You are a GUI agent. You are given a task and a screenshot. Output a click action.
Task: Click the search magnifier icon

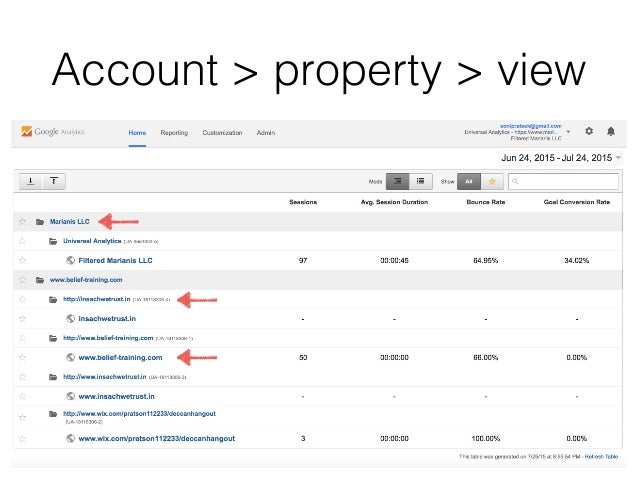[x=515, y=182]
